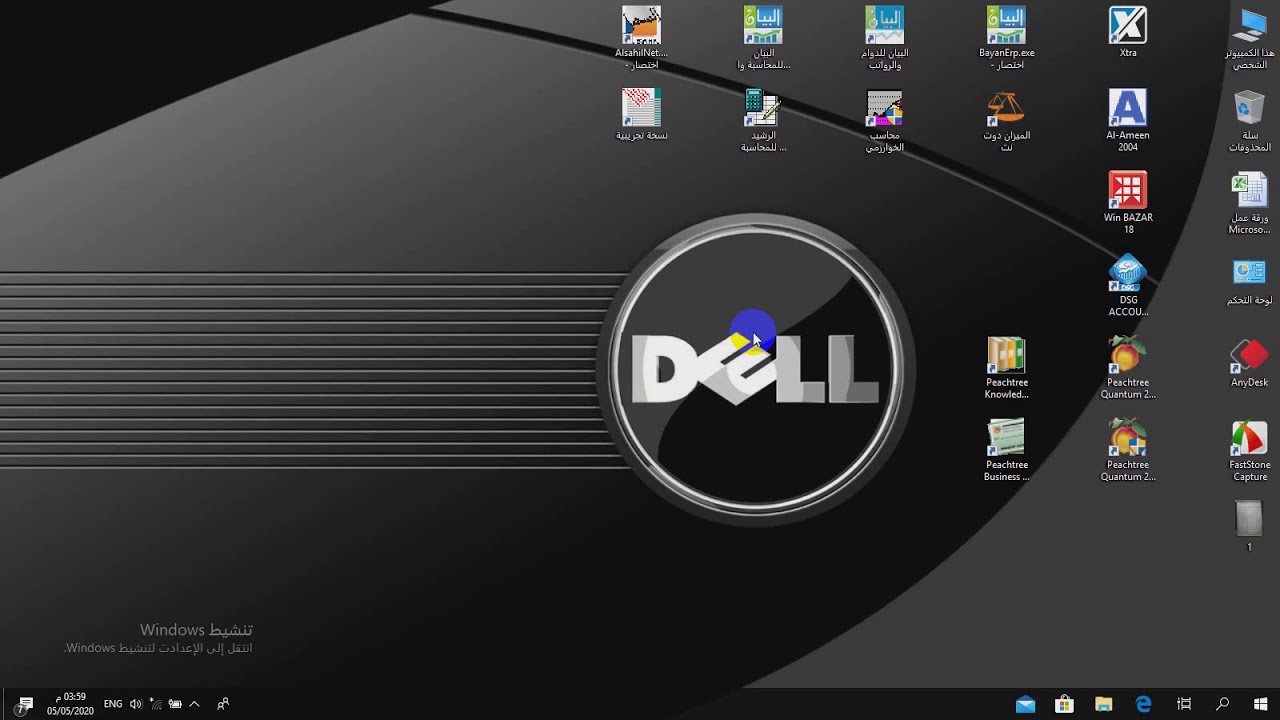The image size is (1280, 720).
Task: Open البيان للمحاسبة desktop icon
Action: 763,38
